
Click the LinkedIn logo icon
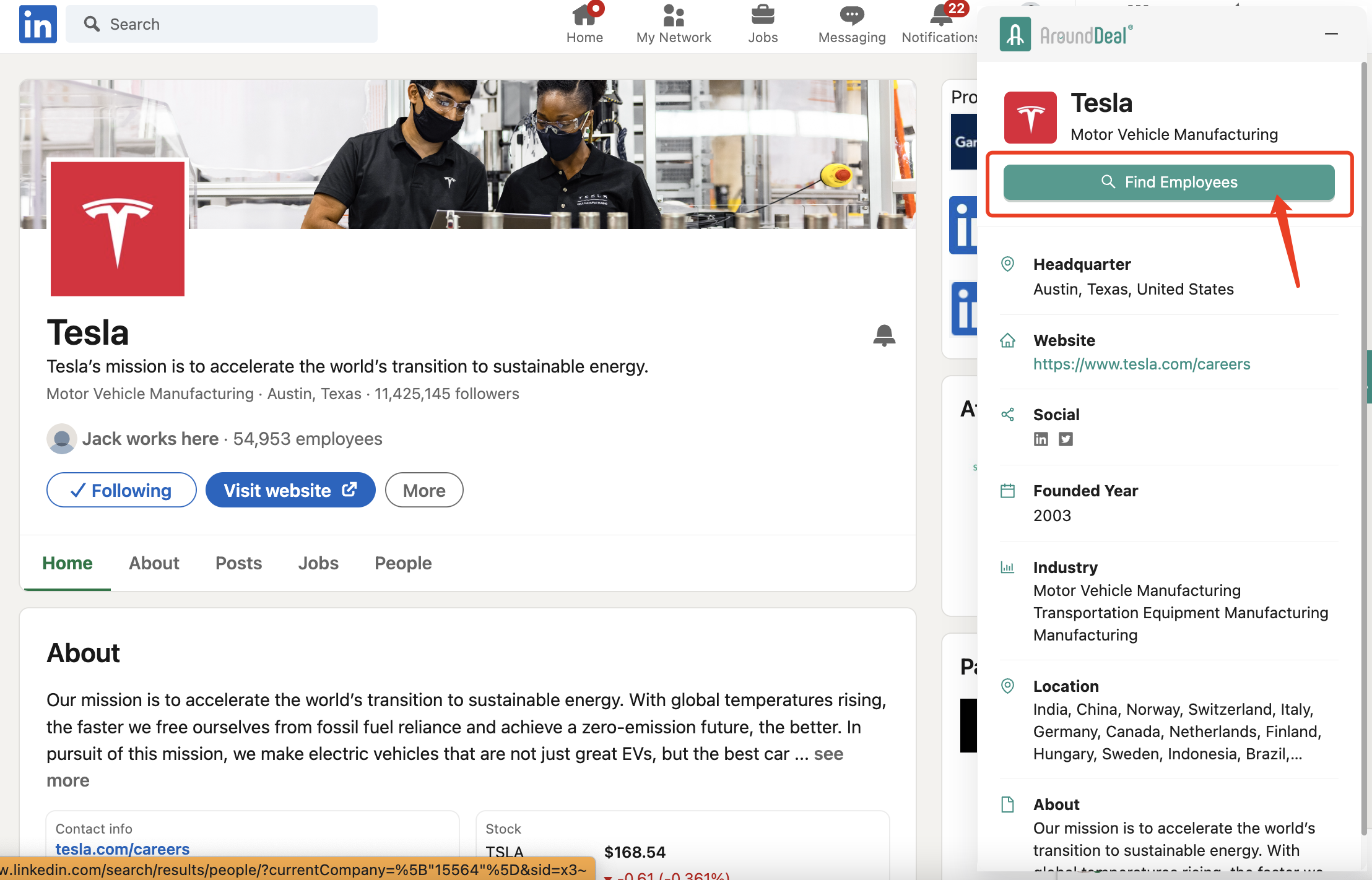38,24
